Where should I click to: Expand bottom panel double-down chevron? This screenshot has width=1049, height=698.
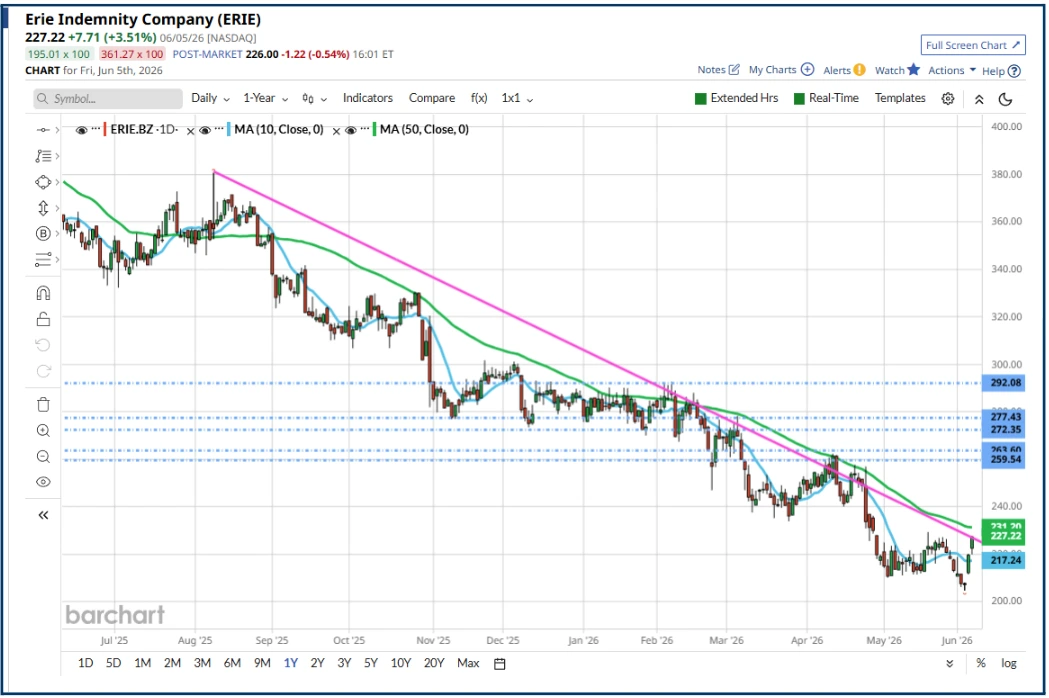949,664
